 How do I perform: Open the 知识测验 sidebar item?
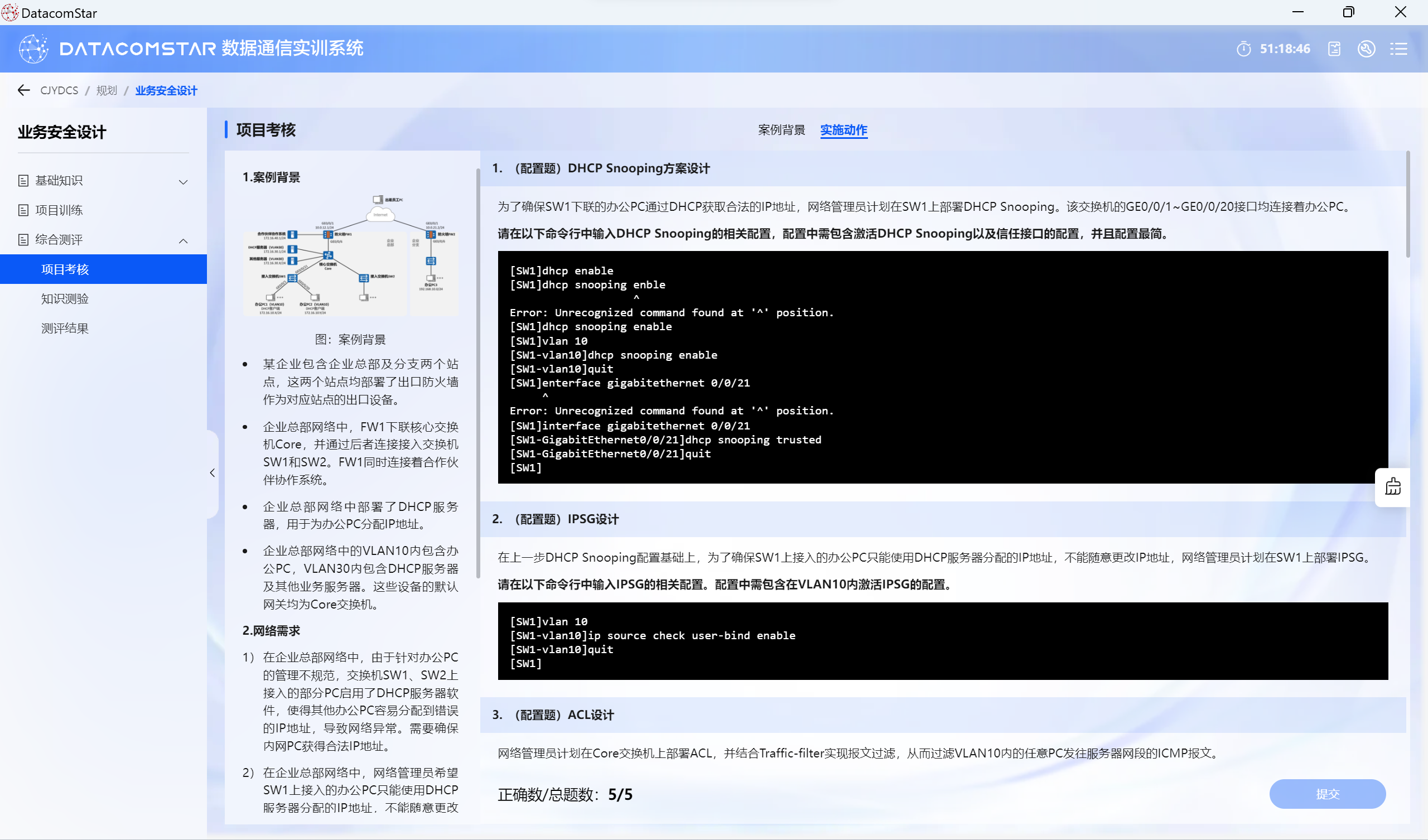[65, 299]
